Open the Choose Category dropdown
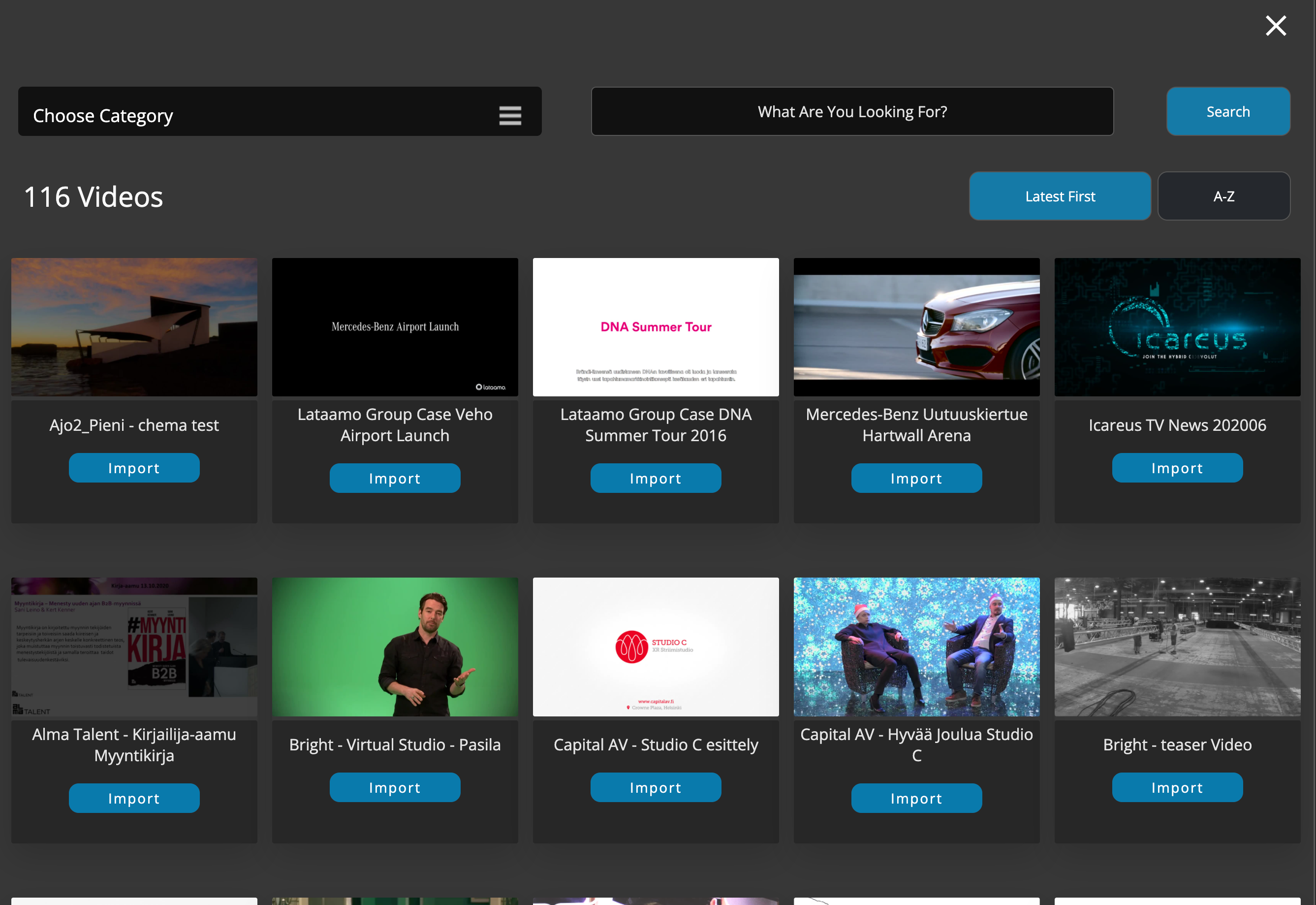This screenshot has width=1316, height=905. 280,112
